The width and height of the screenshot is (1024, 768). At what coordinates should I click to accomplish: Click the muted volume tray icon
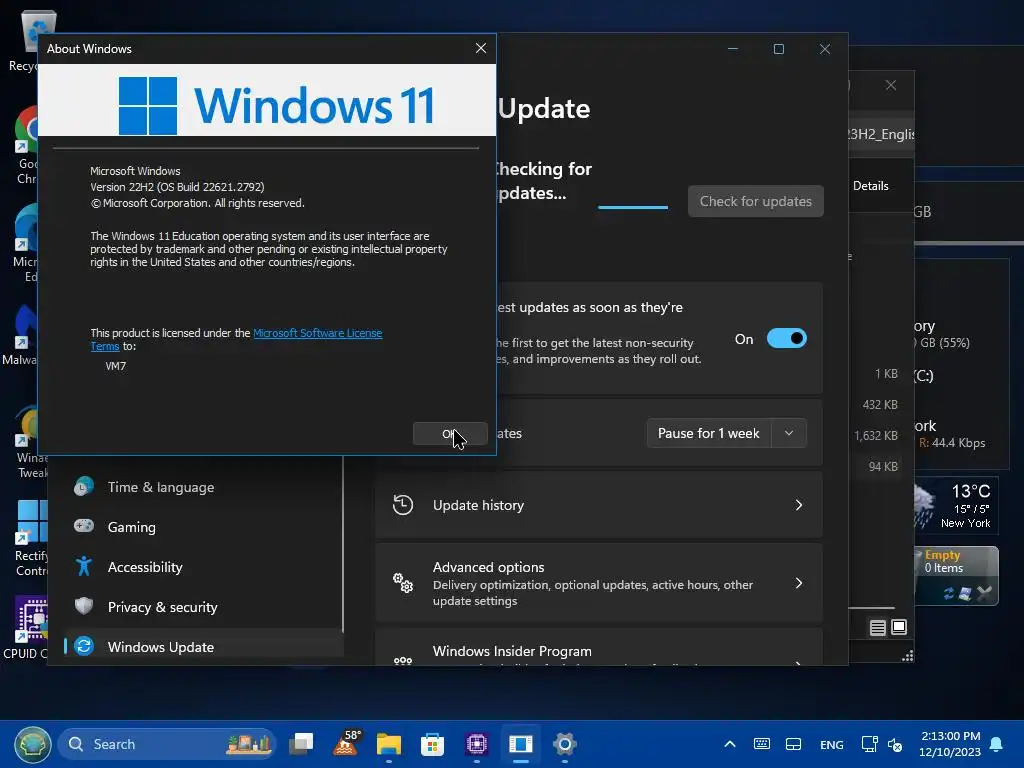click(x=895, y=744)
